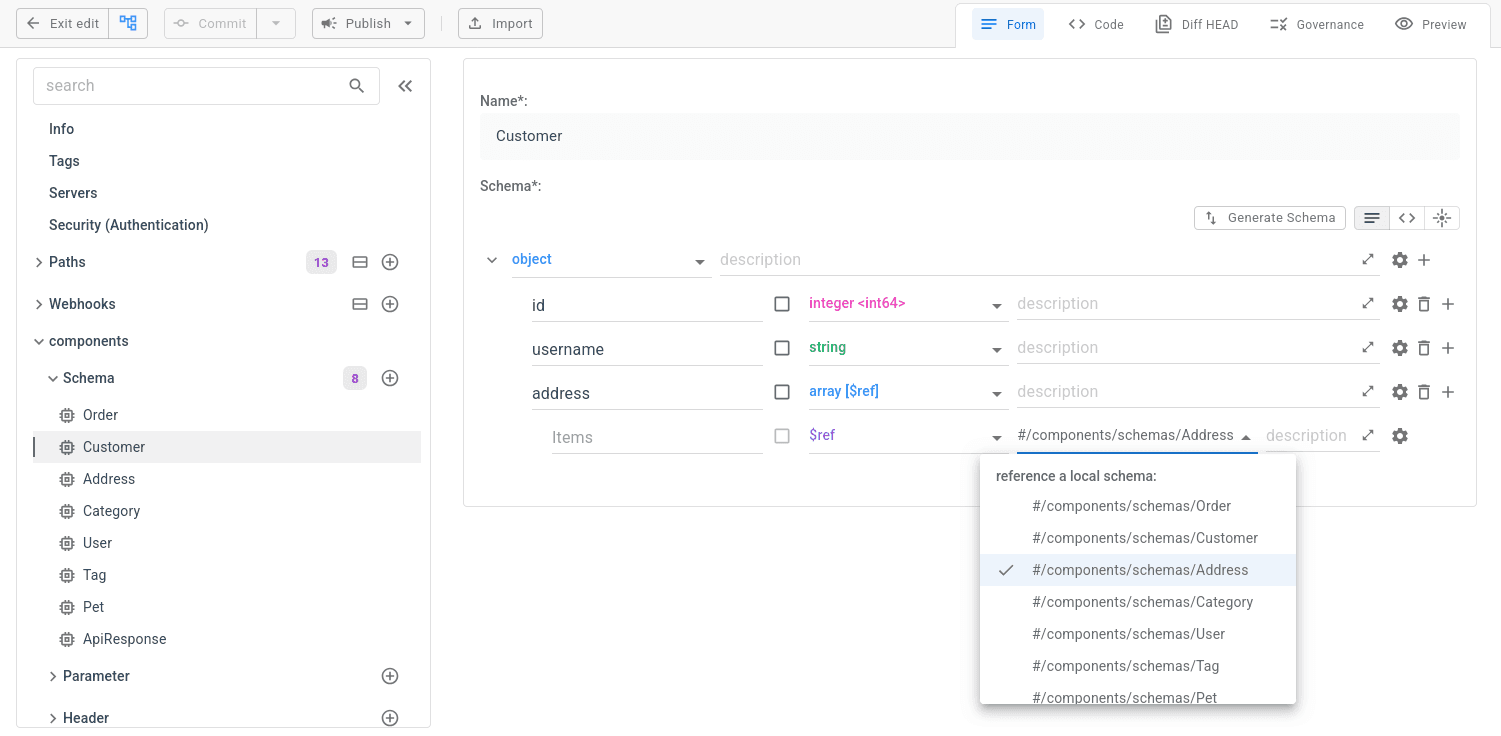Delete the username property
1501x736 pixels.
1424,348
